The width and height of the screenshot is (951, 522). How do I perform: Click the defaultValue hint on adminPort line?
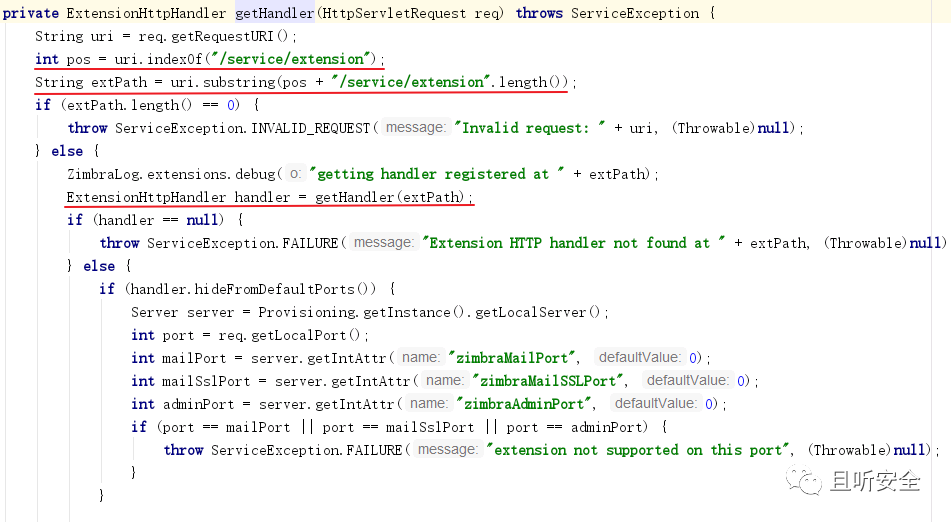[x=655, y=404]
